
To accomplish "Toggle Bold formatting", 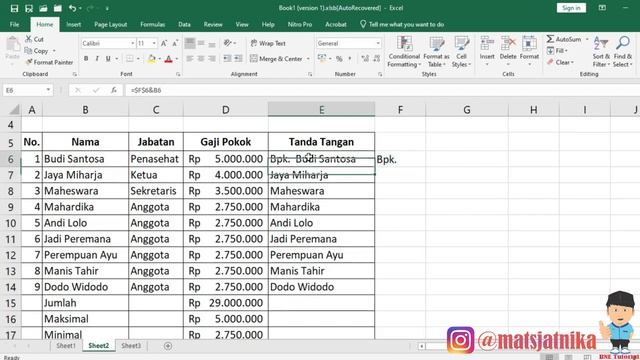I will [86, 59].
